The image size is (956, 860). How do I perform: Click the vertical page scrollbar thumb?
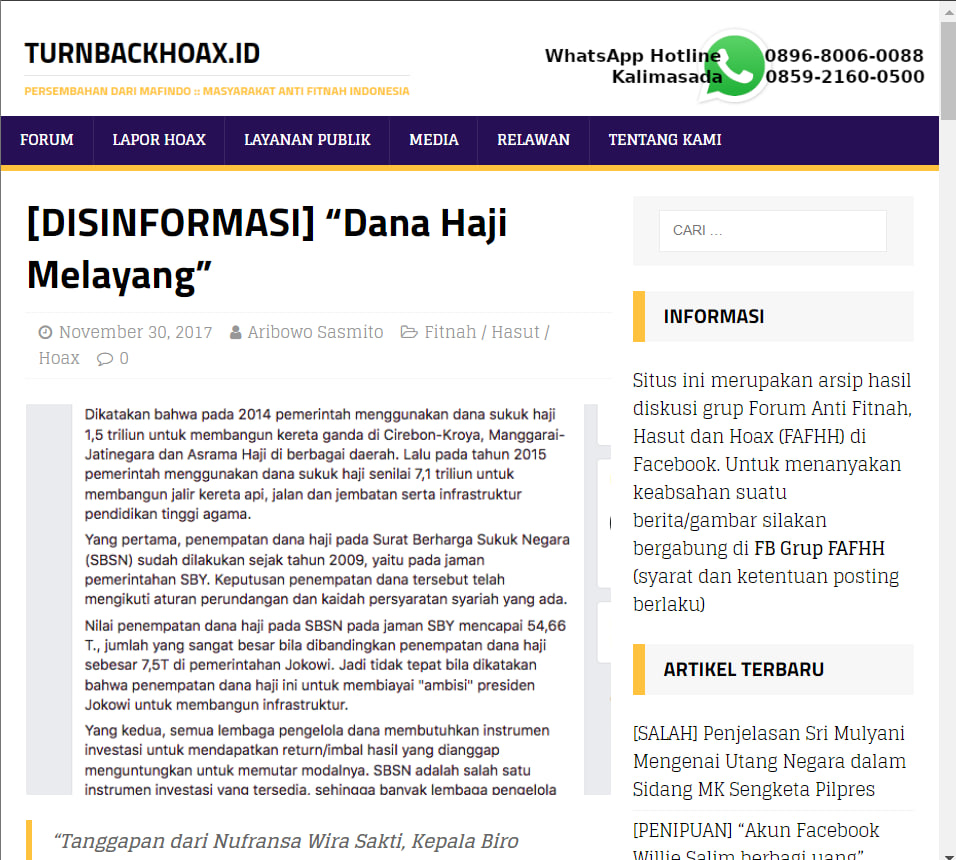pyautogui.click(x=949, y=70)
